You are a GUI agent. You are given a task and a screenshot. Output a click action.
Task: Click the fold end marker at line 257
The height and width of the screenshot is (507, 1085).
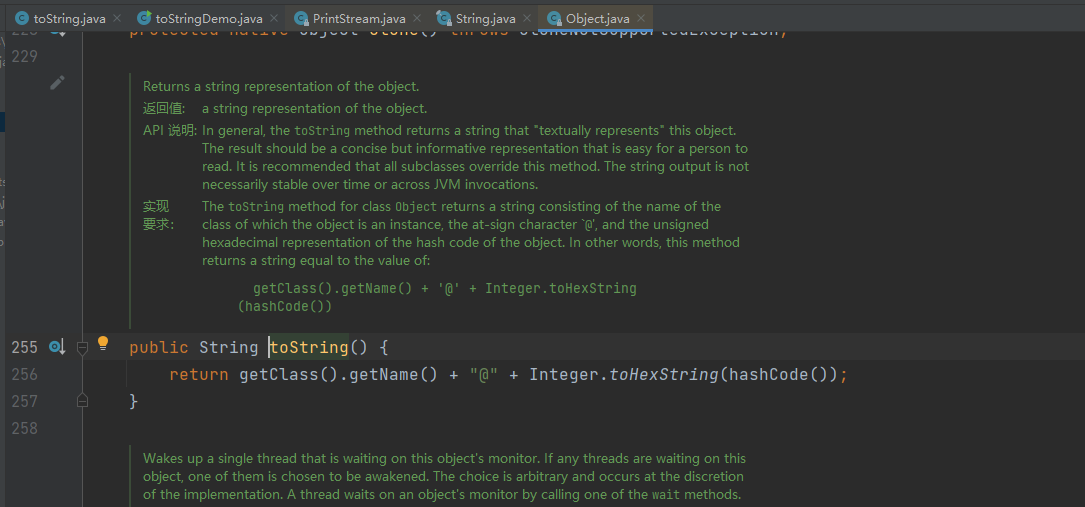tap(82, 401)
